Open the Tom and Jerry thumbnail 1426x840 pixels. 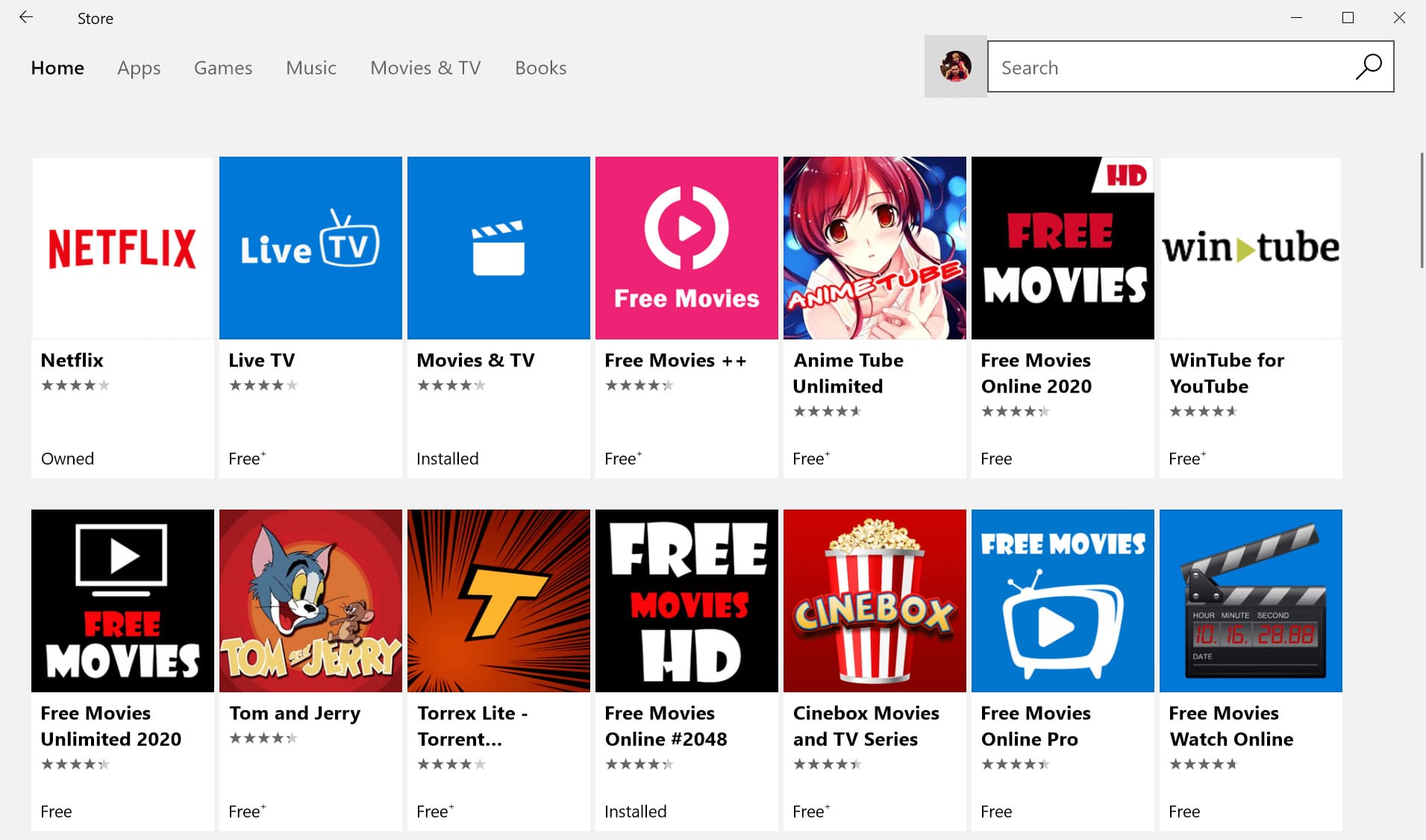310,601
